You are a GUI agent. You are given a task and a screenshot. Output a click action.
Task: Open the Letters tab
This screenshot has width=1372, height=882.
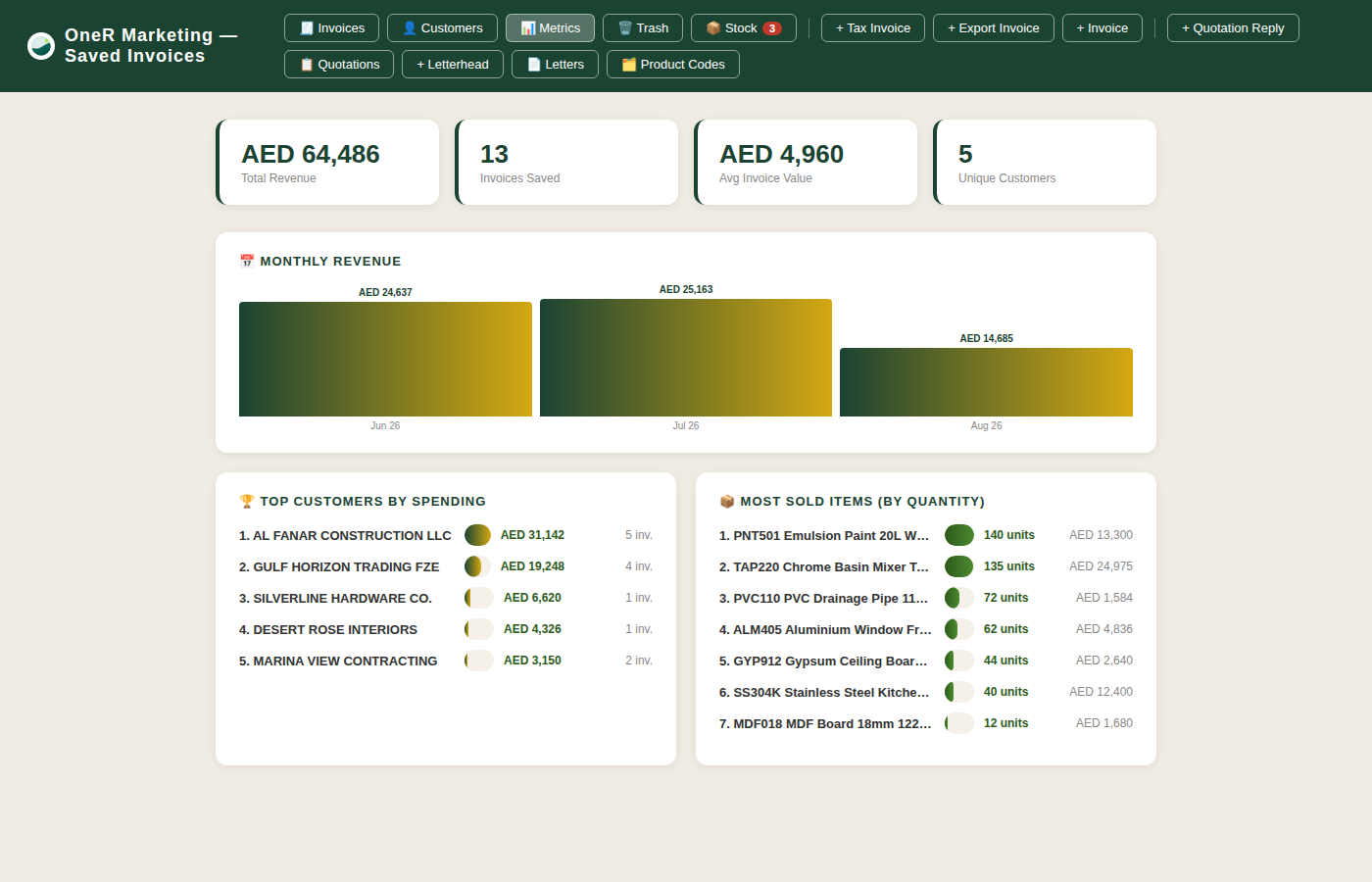pos(555,65)
